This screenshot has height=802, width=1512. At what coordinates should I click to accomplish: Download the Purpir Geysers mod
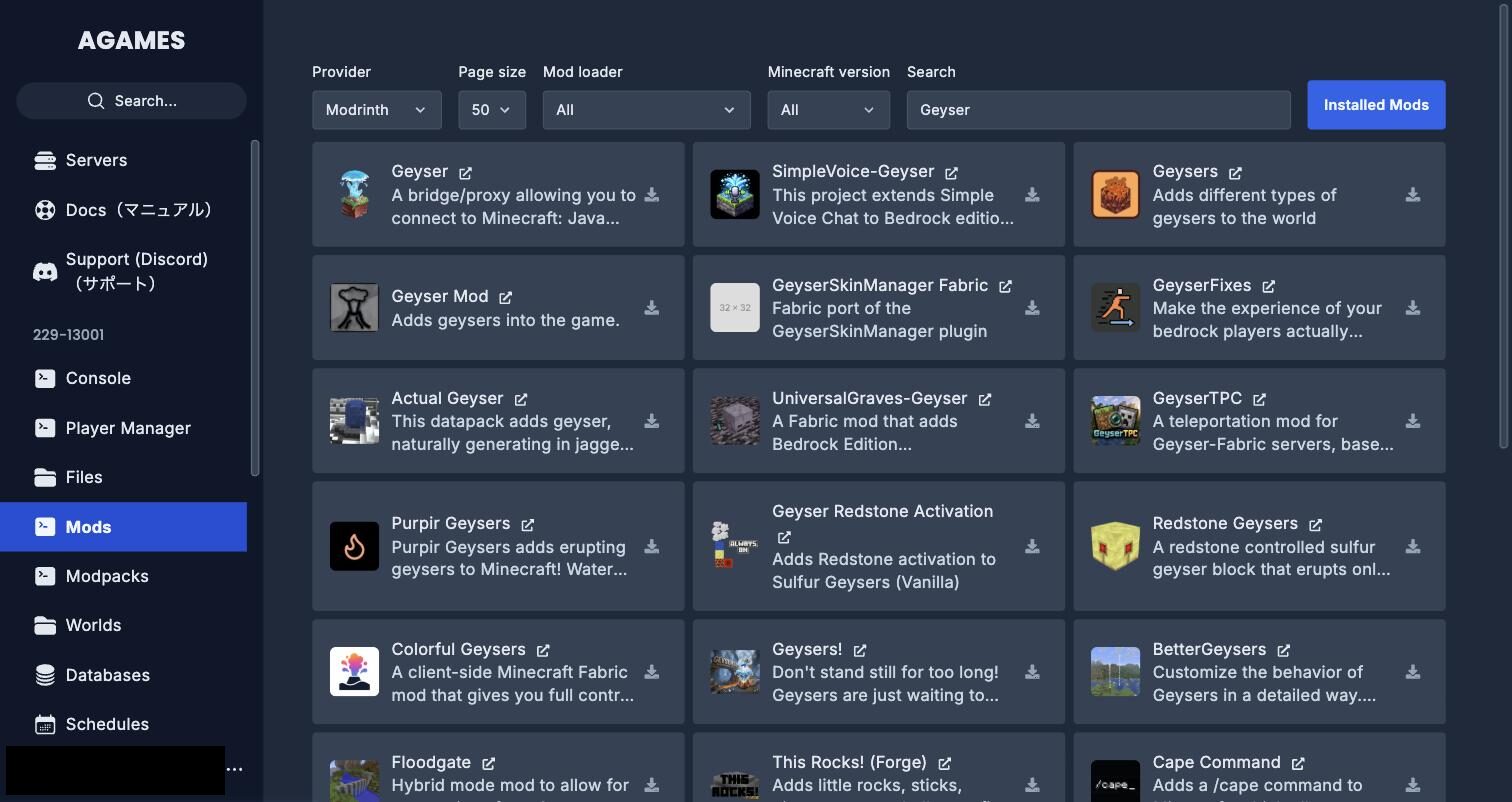click(x=652, y=547)
